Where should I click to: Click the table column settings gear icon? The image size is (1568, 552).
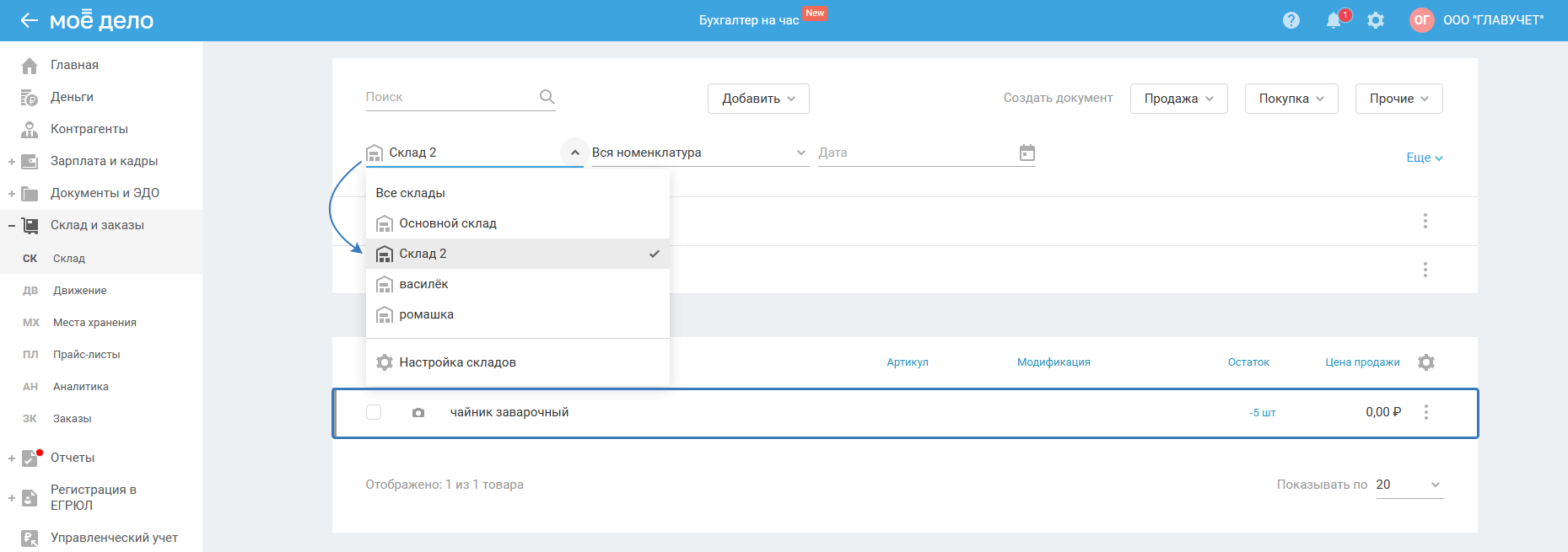1426,362
